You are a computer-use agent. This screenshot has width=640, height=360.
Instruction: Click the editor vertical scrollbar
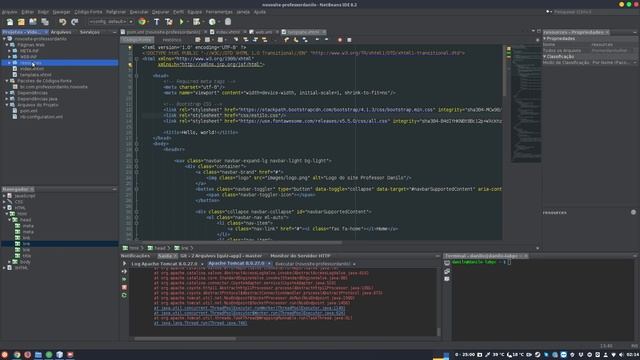[505, 71]
